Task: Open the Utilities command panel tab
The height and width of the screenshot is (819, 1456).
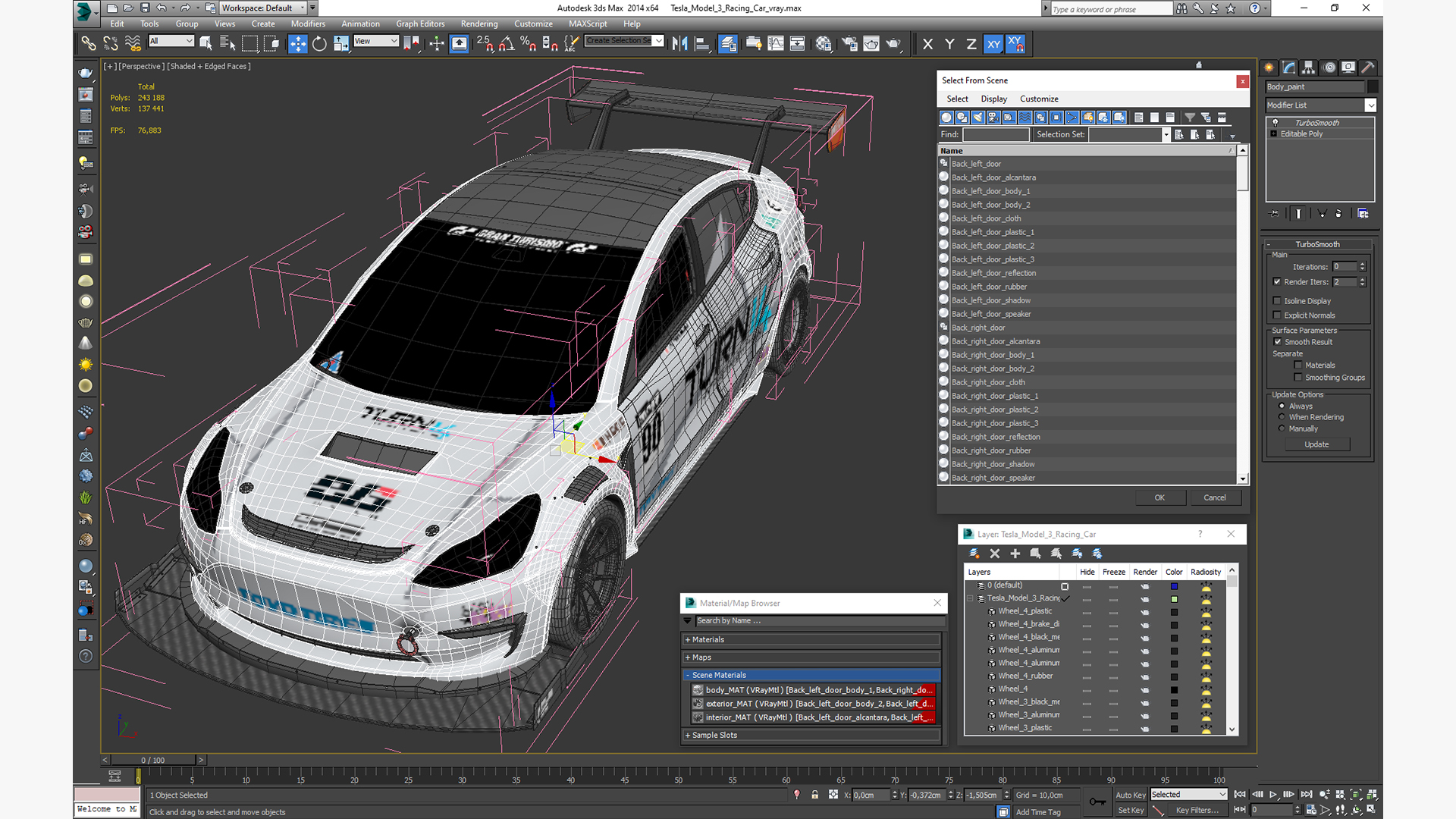Action: 1367,67
